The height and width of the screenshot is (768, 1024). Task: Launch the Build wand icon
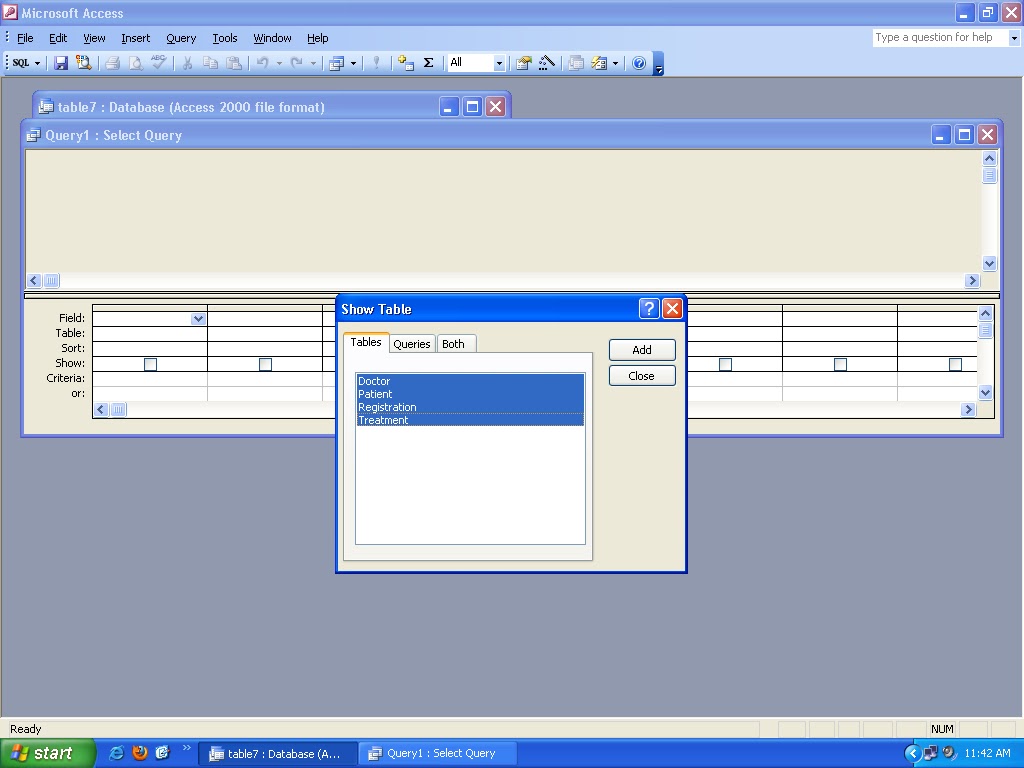tap(547, 63)
